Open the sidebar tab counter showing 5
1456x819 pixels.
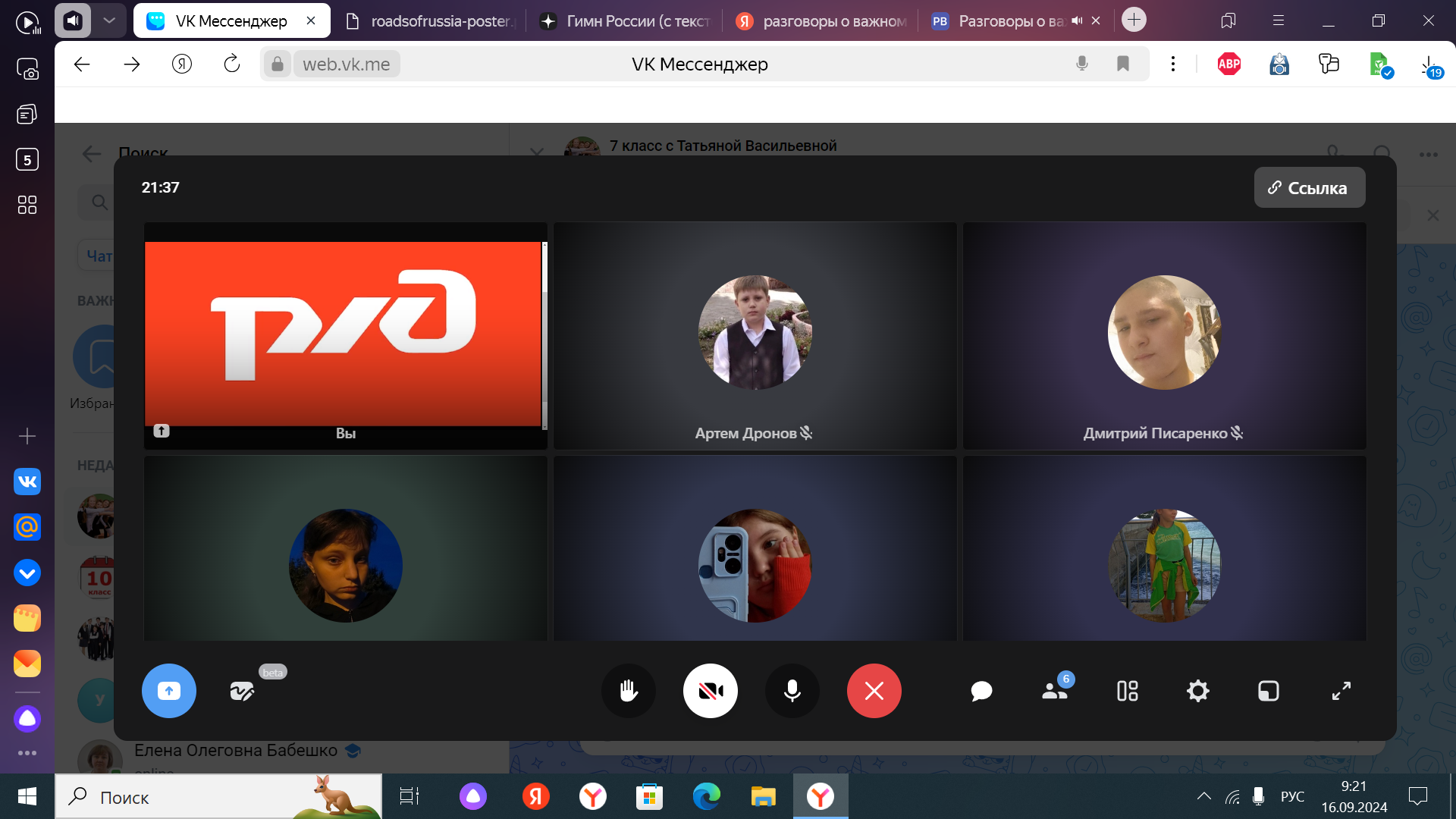[27, 160]
